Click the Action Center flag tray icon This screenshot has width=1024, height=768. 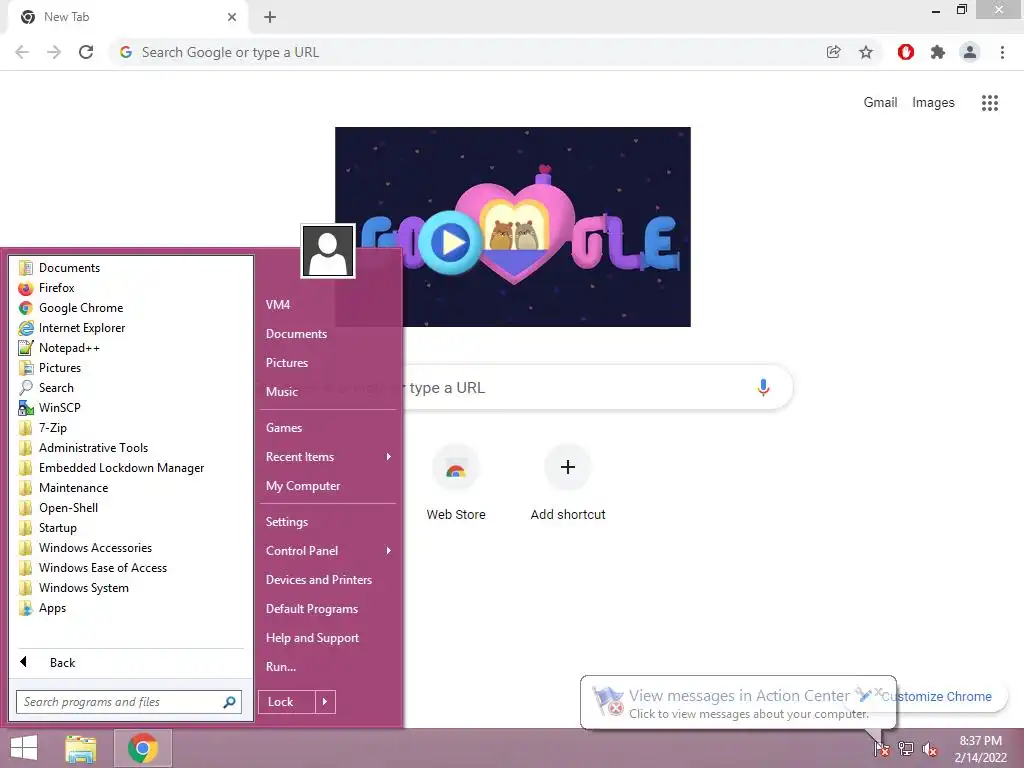click(x=882, y=748)
